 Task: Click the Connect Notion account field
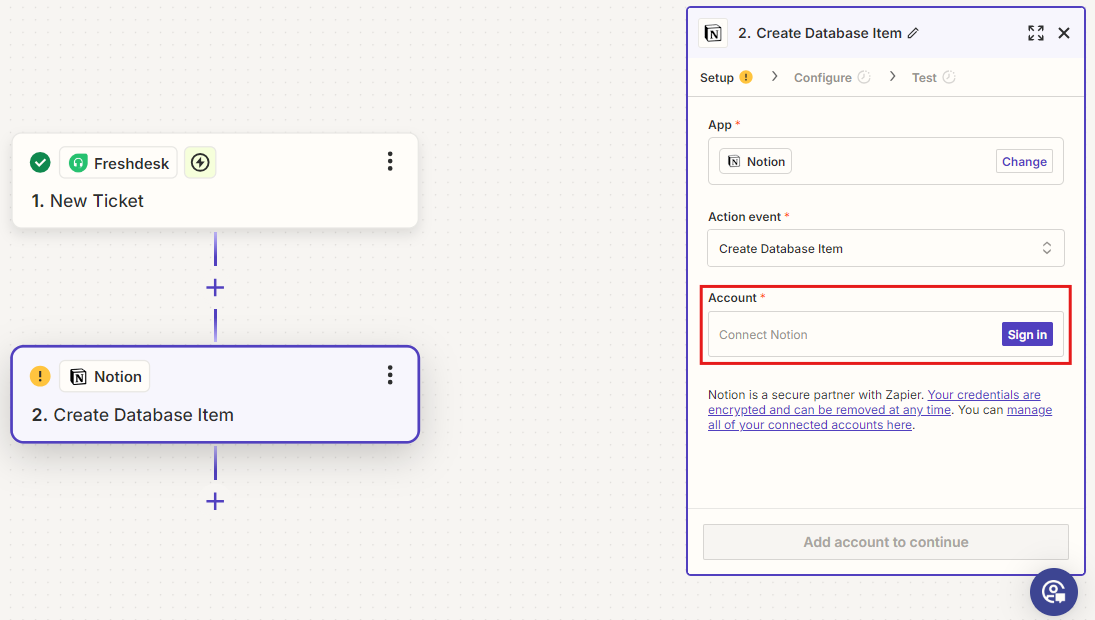885,334
